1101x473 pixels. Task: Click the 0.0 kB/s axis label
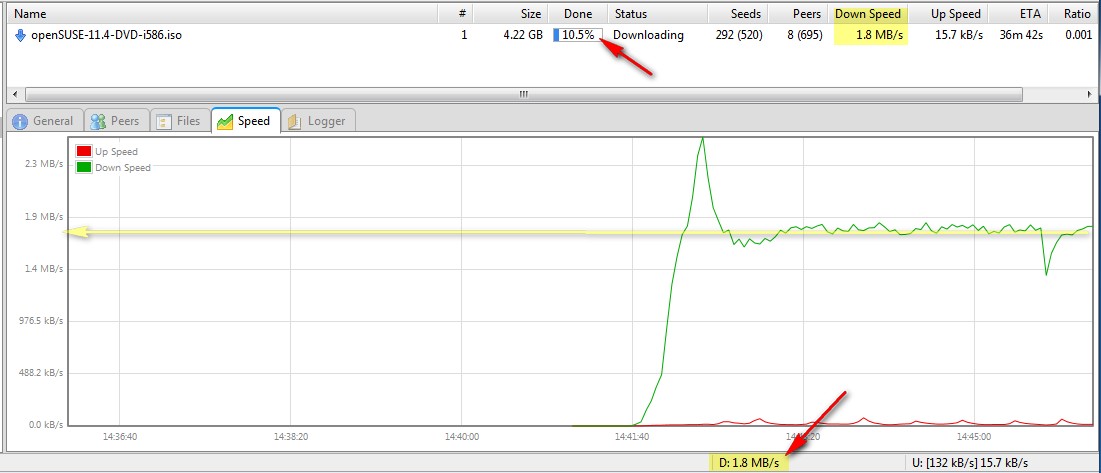tap(44, 425)
